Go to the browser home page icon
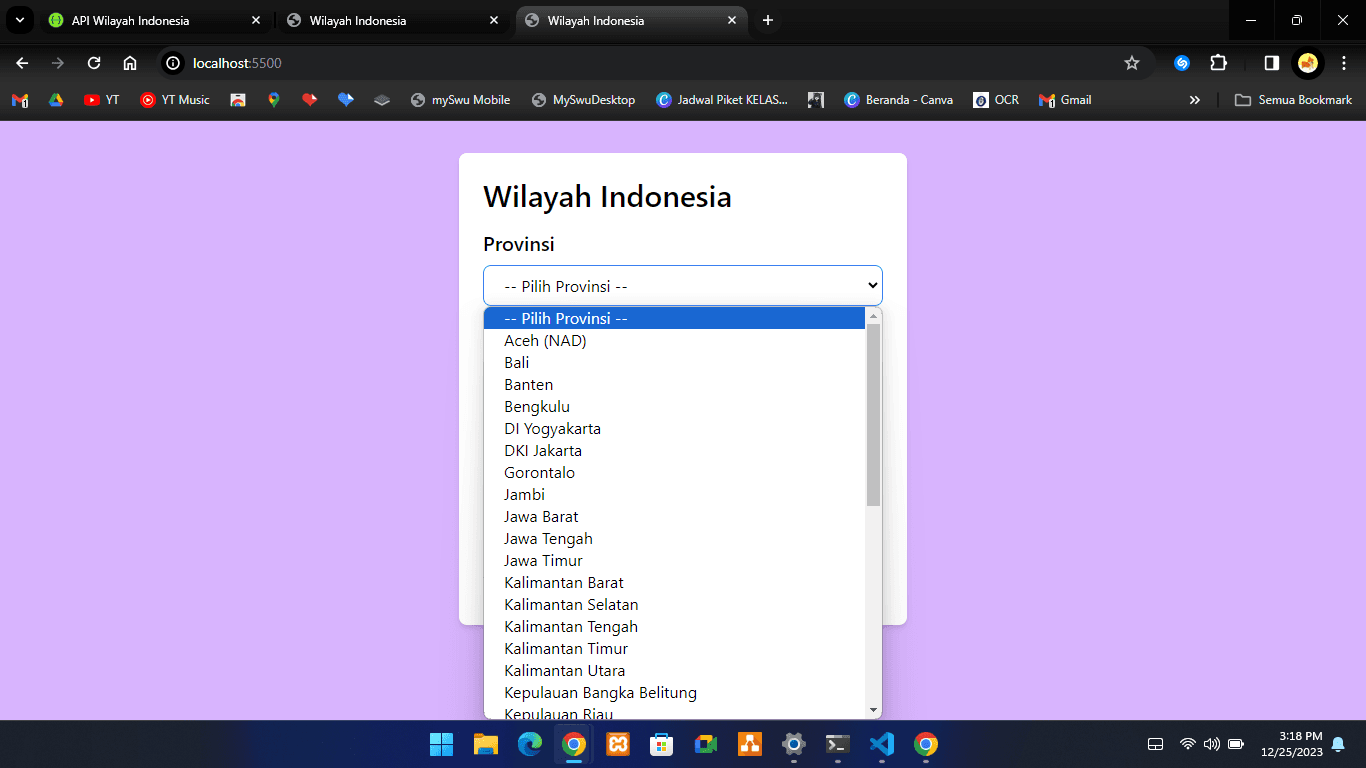This screenshot has width=1366, height=768. [130, 63]
